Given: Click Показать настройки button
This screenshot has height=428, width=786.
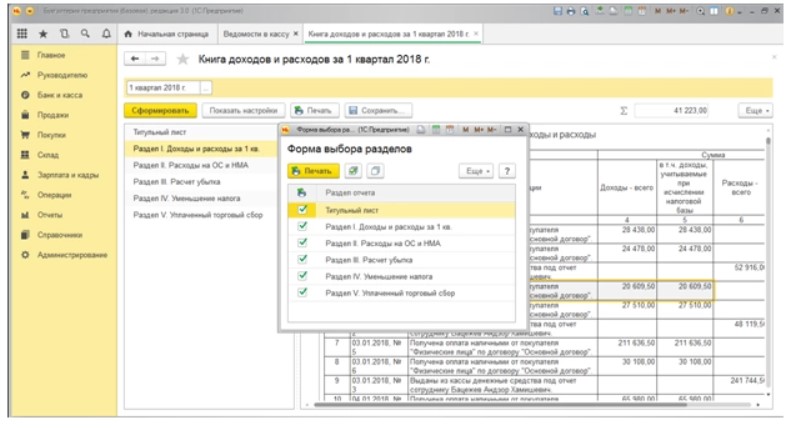Looking at the screenshot, I should click(243, 110).
